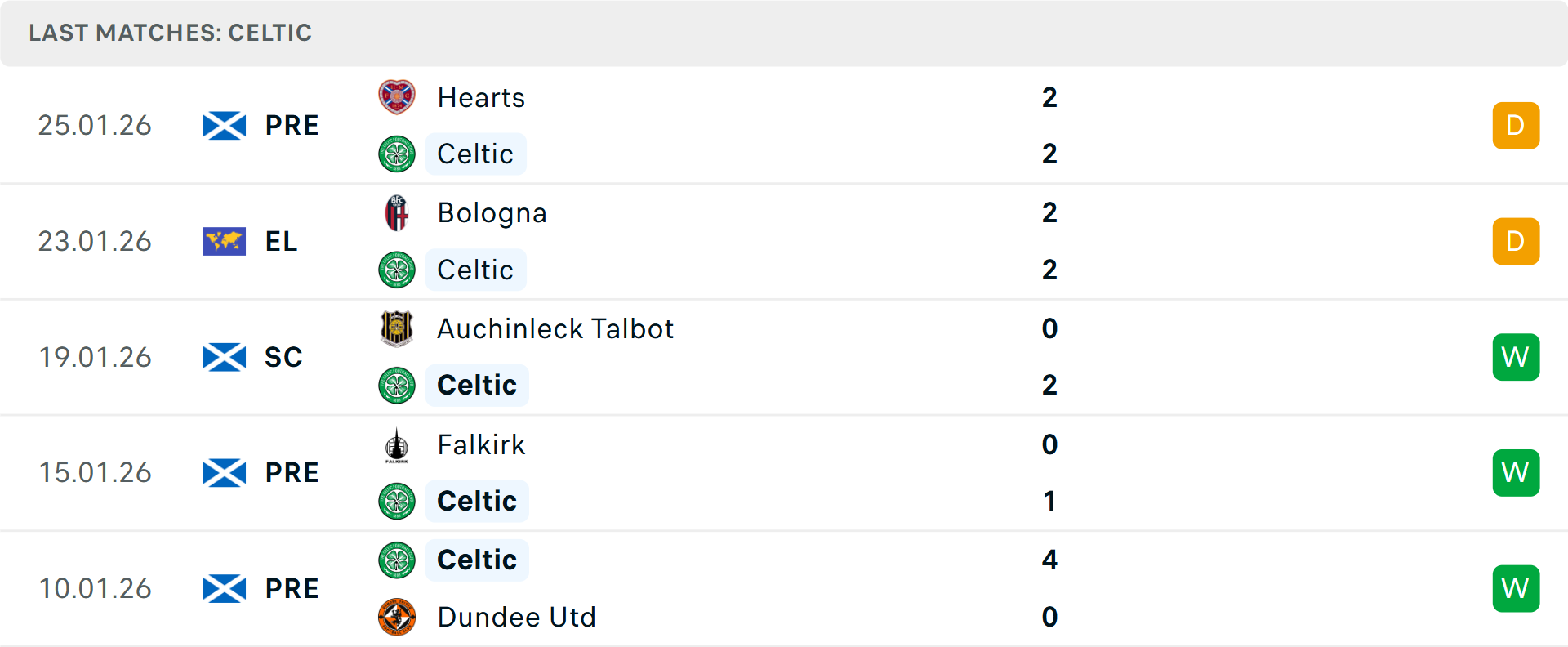1568x647 pixels.
Task: Click the date 19.01.26
Action: tap(95, 357)
